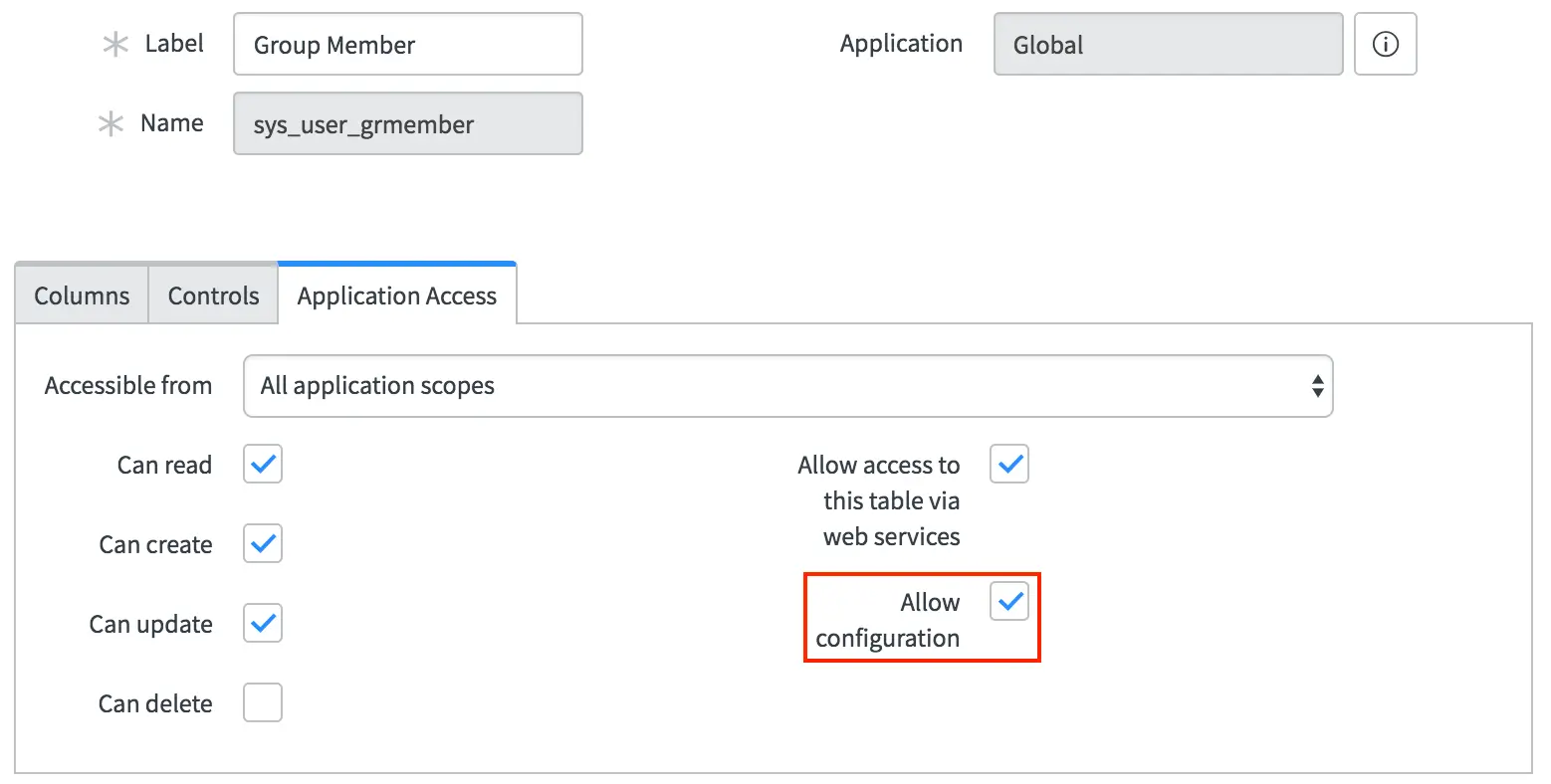Click the Name field showing sys_user_grmember

(407, 124)
